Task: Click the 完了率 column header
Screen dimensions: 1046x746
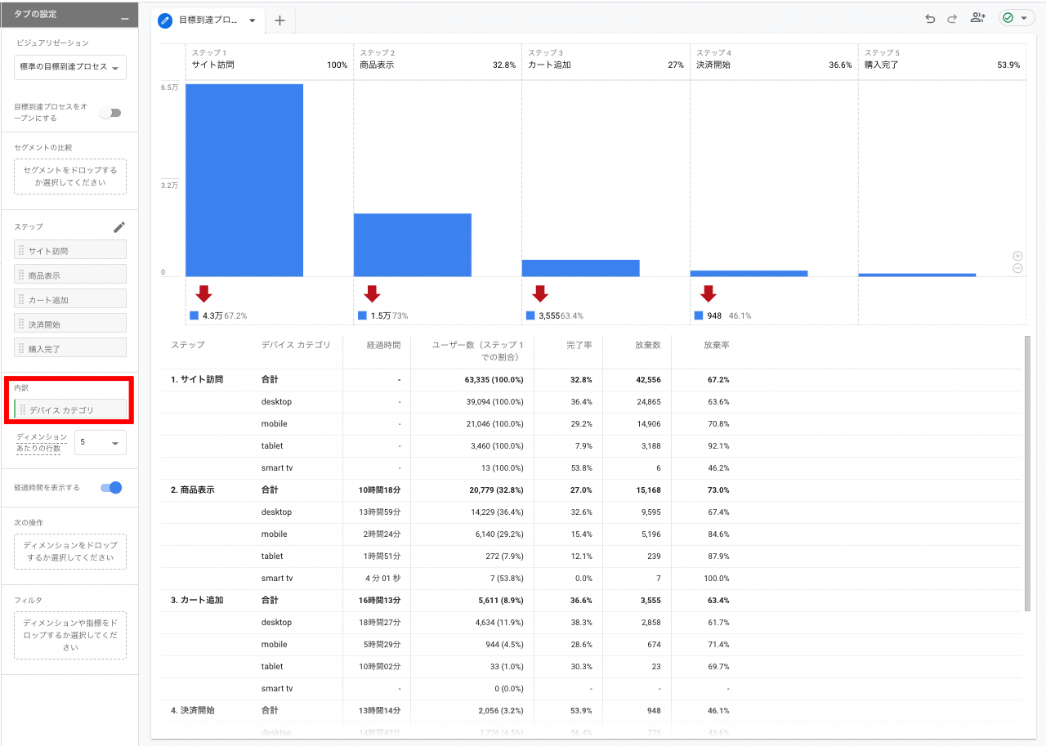Action: [x=579, y=345]
